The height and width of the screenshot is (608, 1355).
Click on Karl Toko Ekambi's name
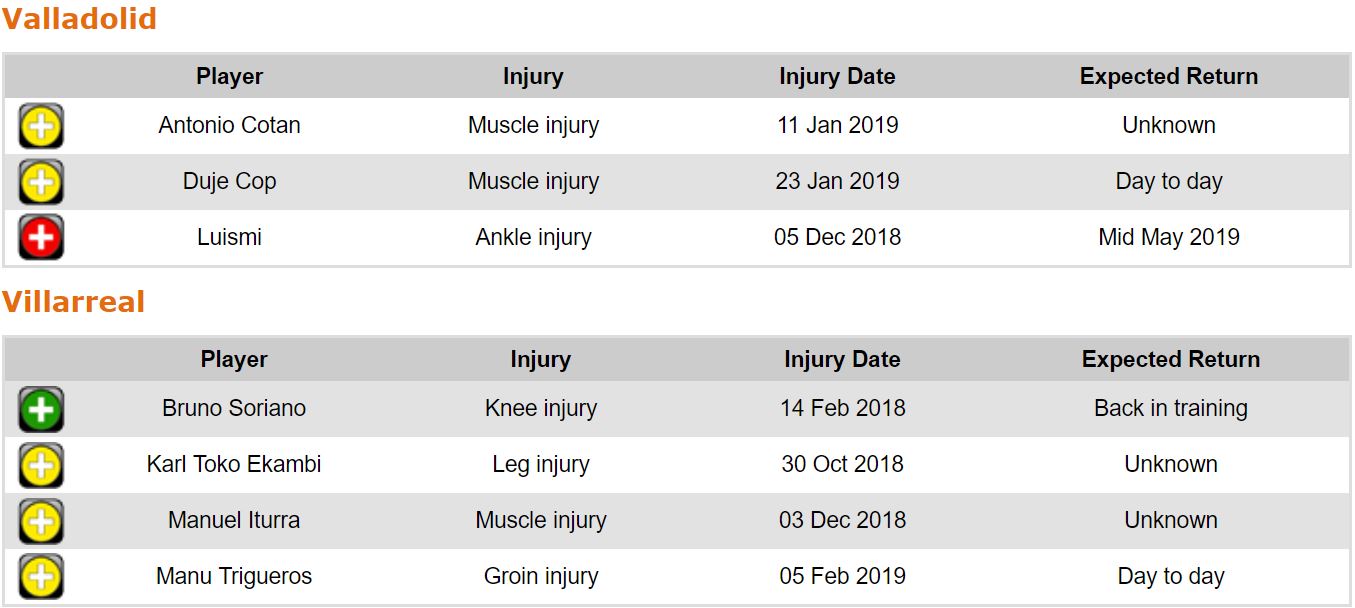234,465
